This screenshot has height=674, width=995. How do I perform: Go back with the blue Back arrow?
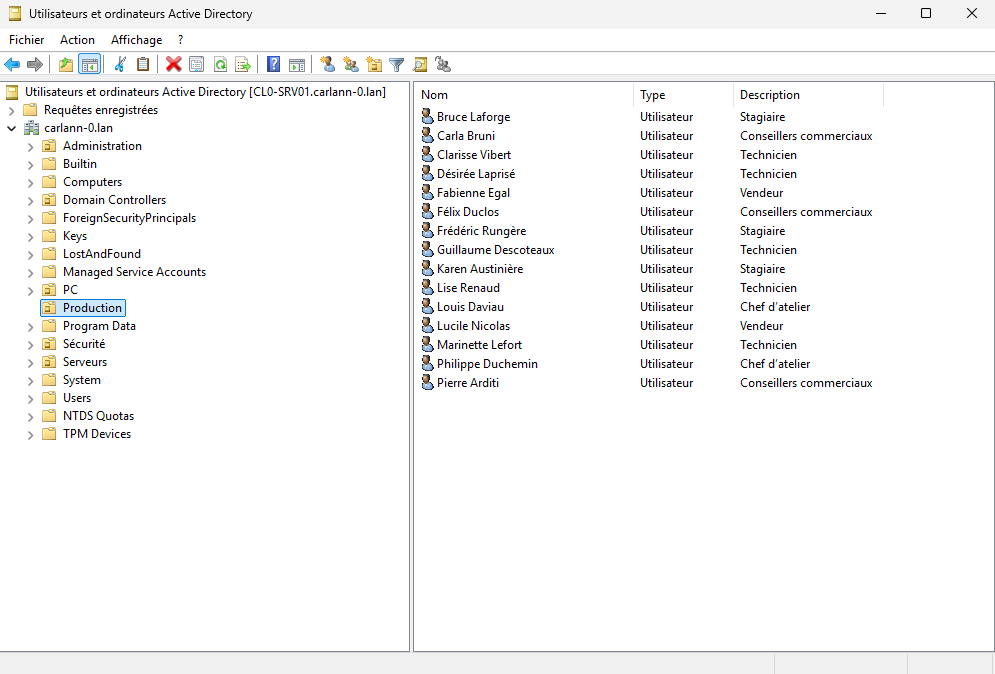12,64
